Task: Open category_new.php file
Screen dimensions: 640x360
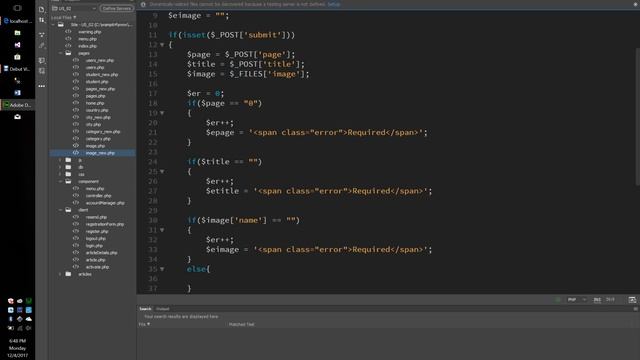Action: (x=103, y=132)
